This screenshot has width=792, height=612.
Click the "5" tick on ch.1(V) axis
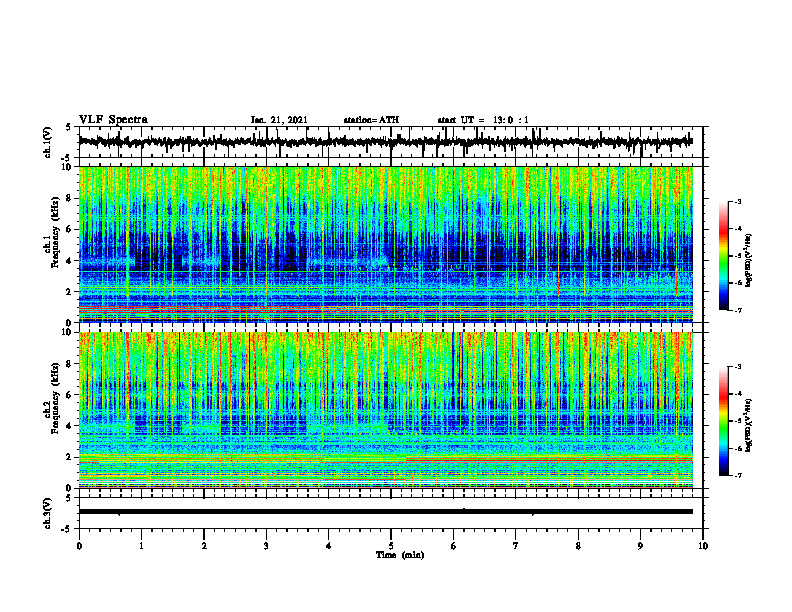68,127
